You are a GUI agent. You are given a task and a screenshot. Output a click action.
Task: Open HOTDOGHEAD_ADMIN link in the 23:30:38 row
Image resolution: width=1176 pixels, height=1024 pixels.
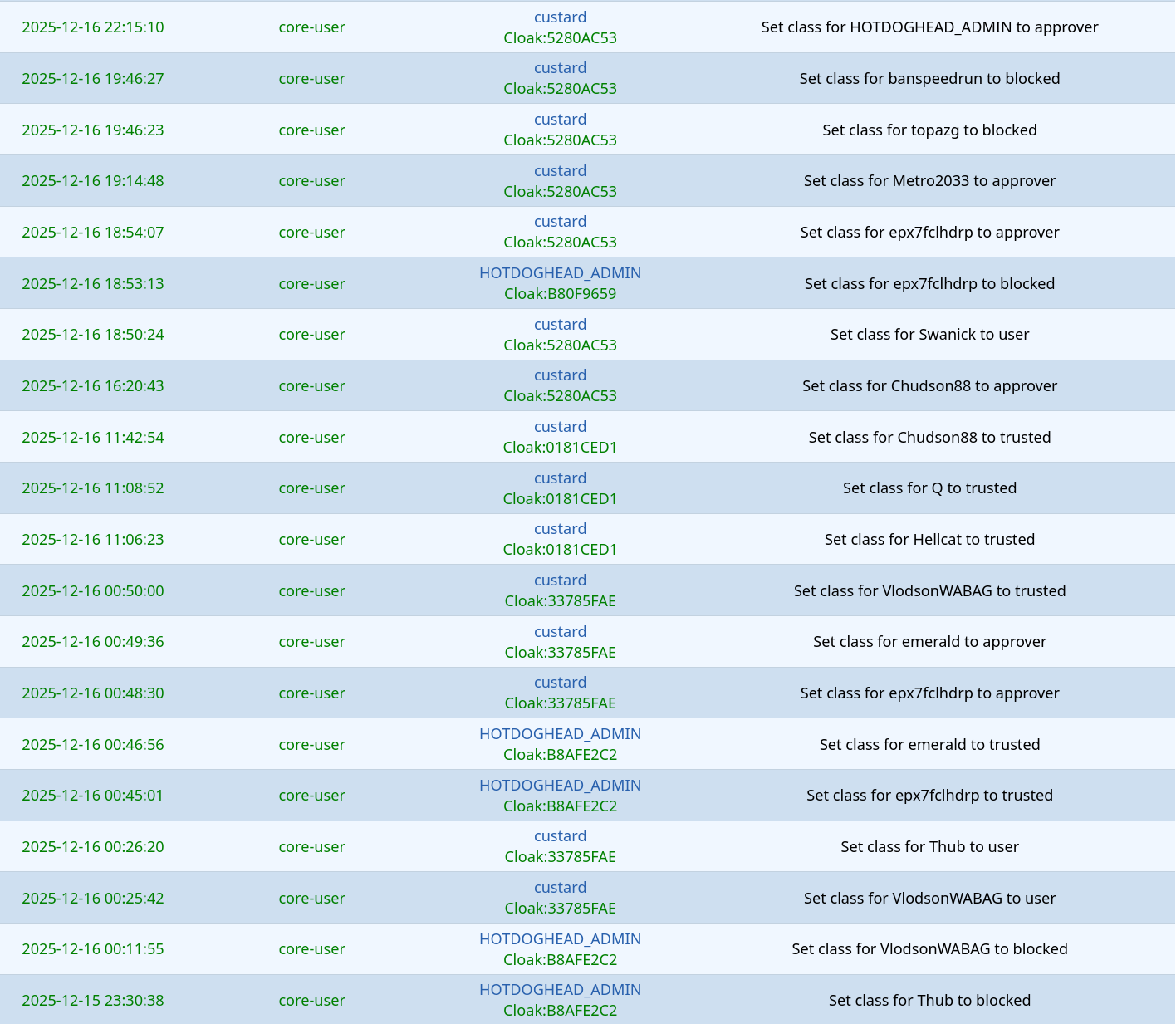pyautogui.click(x=560, y=990)
